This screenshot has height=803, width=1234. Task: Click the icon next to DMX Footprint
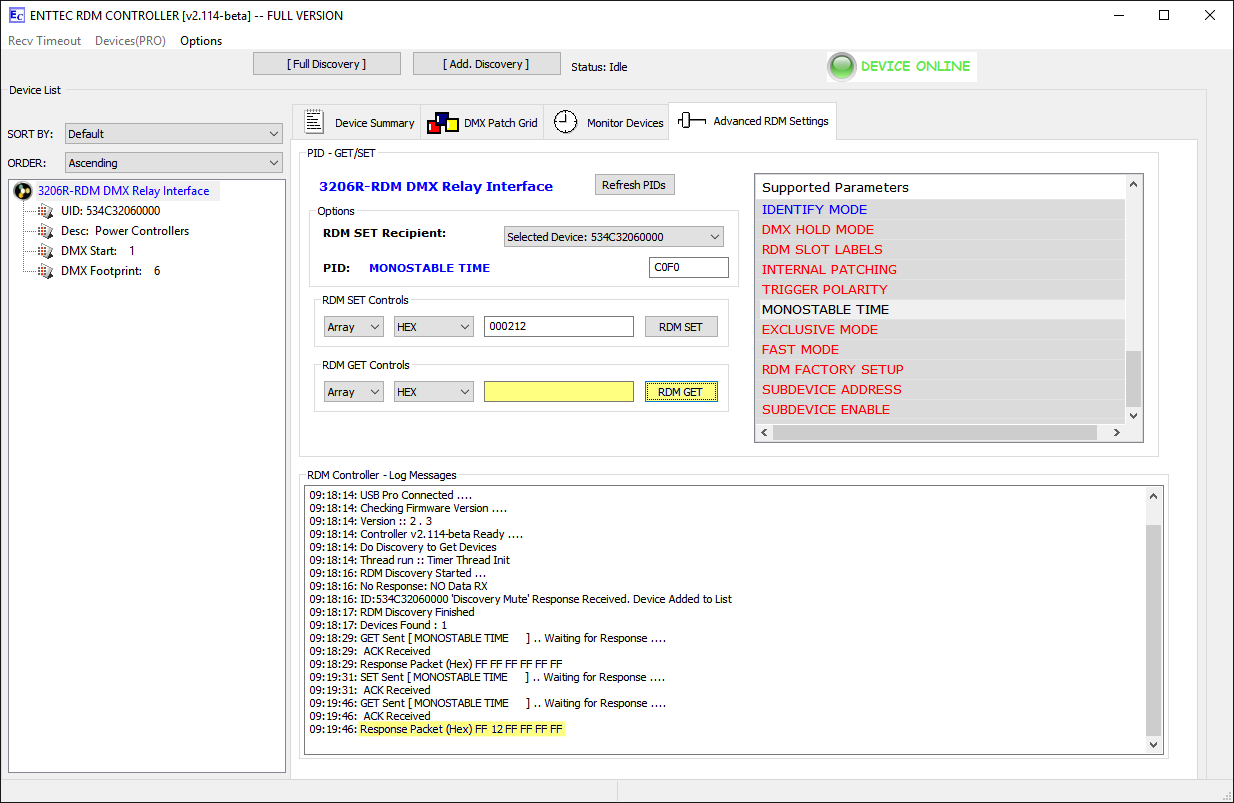(x=45, y=271)
